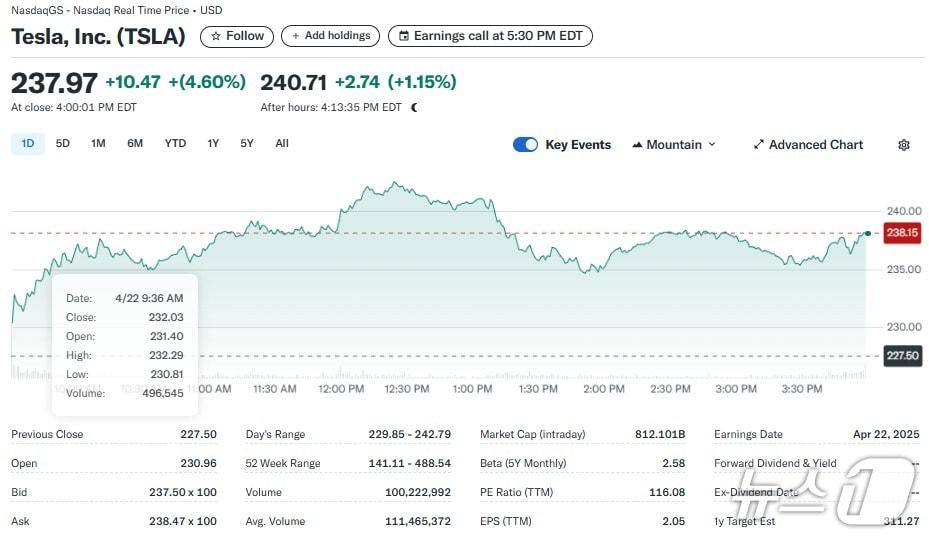
Task: Select the YTD time range
Action: click(175, 144)
